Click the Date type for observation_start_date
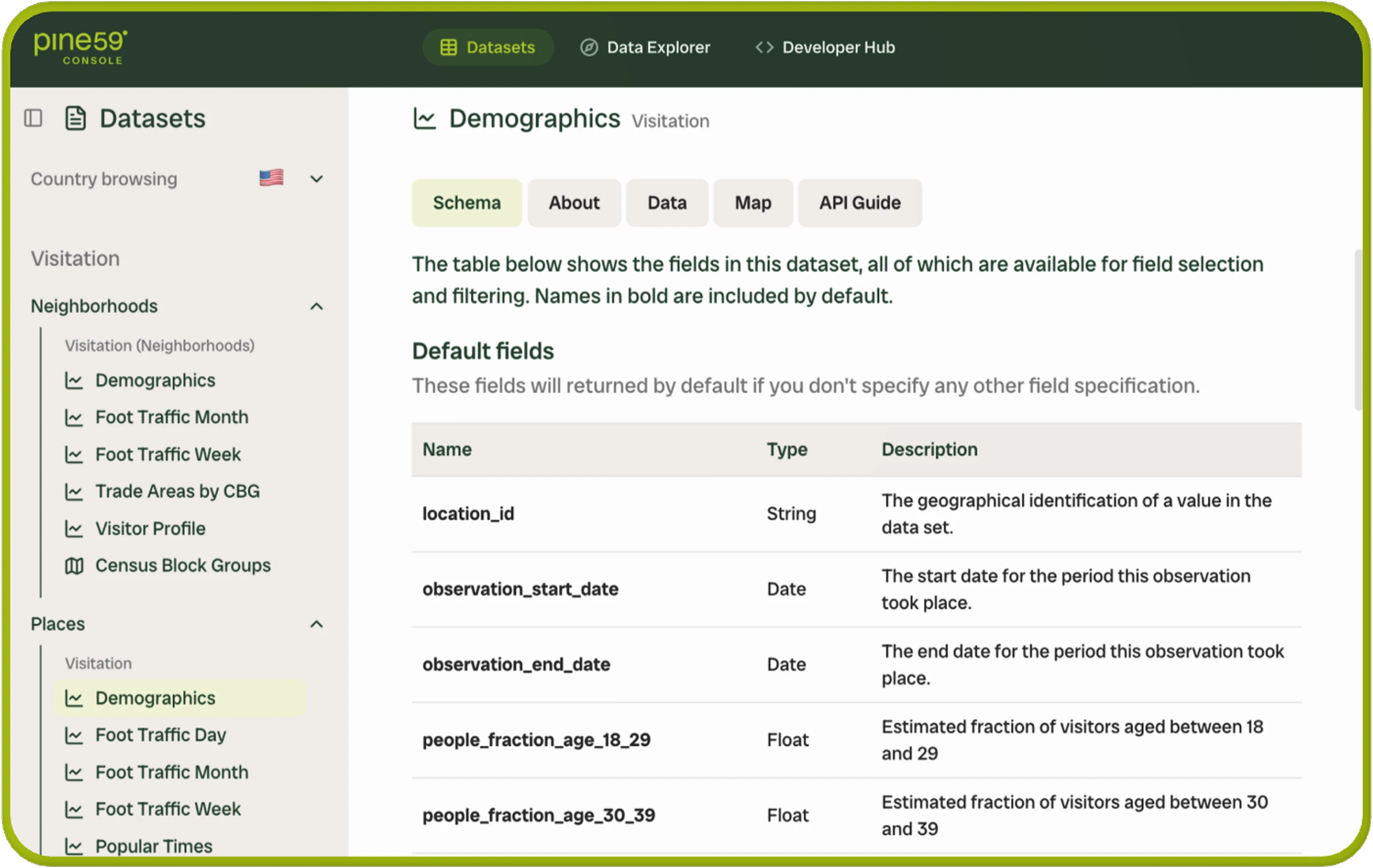The width and height of the screenshot is (1373, 868). tap(786, 589)
